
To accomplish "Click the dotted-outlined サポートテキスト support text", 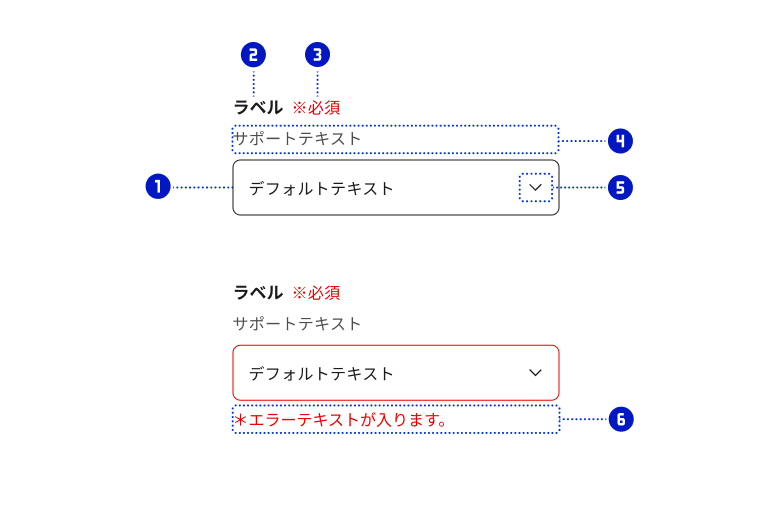I will 297,139.
